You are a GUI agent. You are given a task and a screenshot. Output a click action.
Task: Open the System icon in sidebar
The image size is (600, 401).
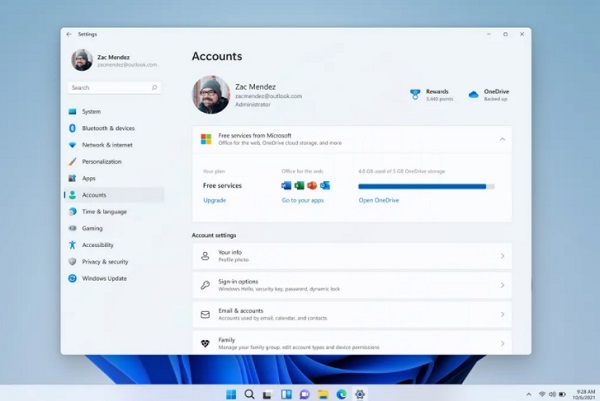tap(72, 111)
